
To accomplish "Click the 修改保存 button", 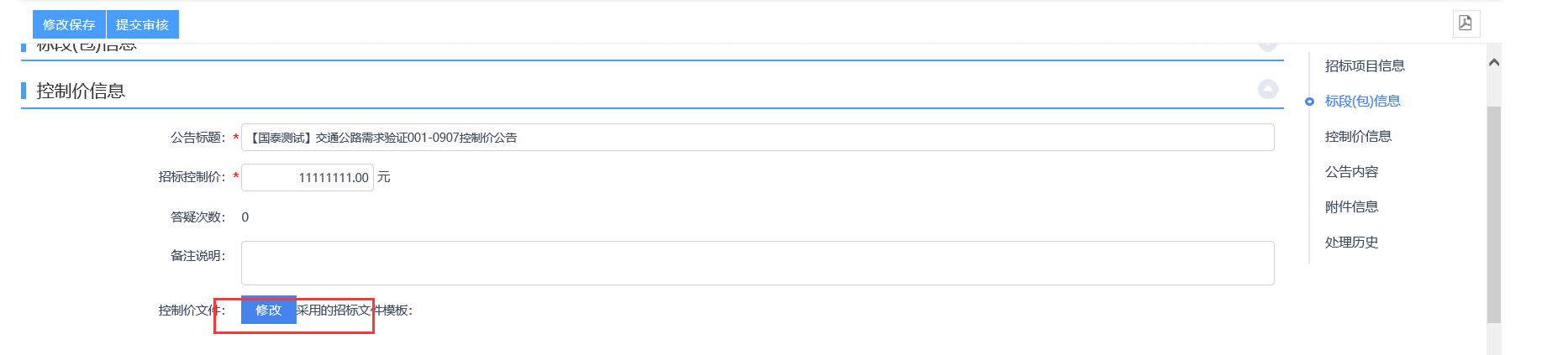I will click(69, 24).
